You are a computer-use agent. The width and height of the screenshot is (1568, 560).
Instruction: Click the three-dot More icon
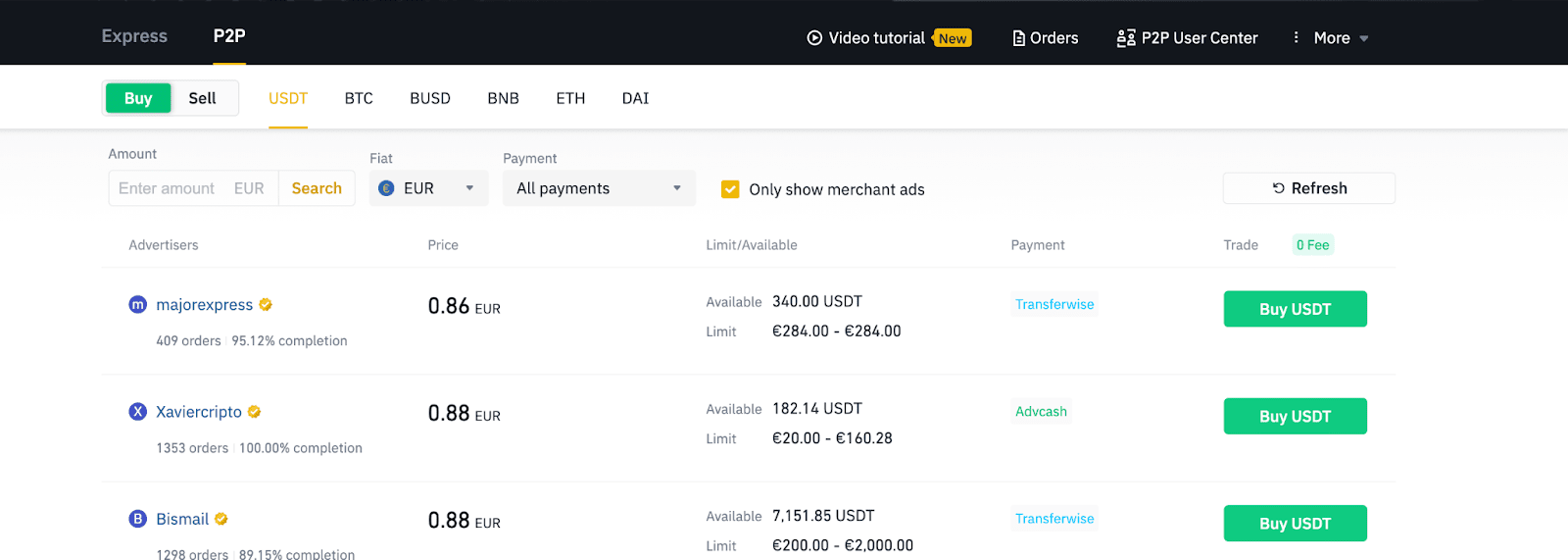point(1296,37)
